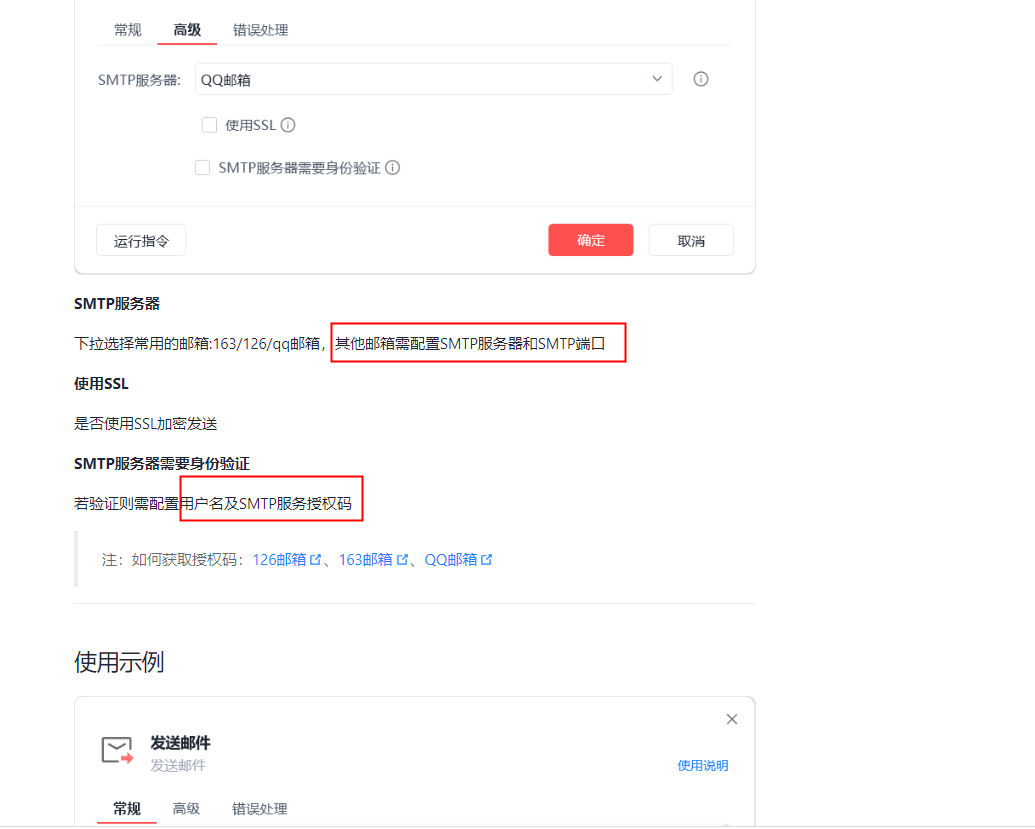Open the QQ邮箱 authorization code link
The height and width of the screenshot is (829, 1035).
click(x=451, y=560)
